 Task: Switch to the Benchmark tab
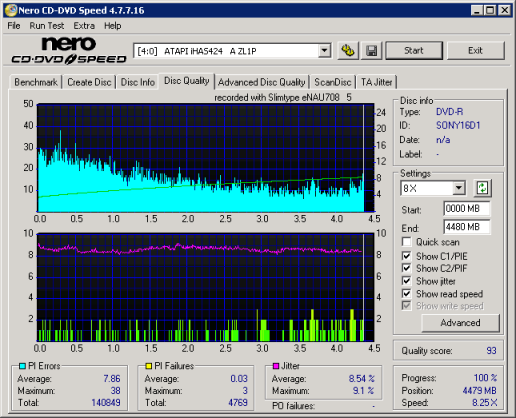click(x=36, y=82)
